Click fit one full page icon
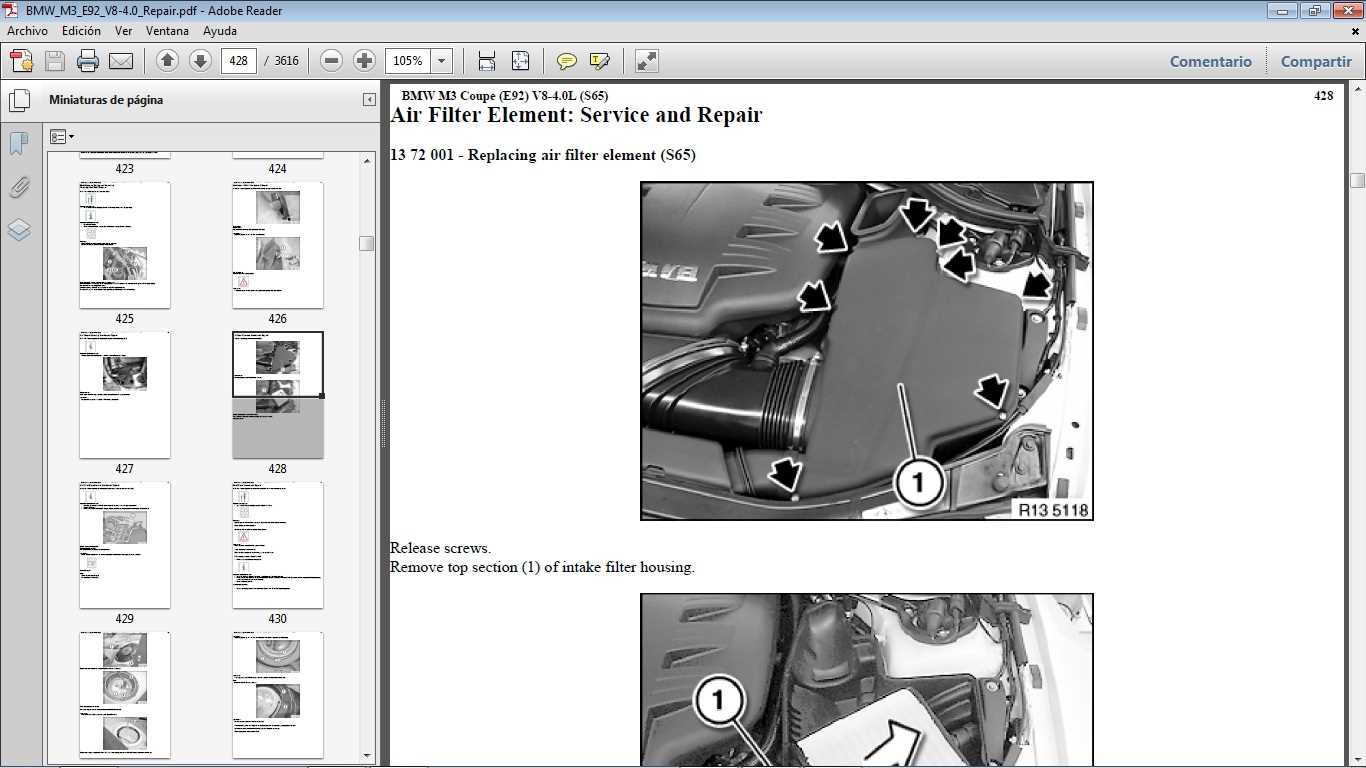 tap(520, 61)
